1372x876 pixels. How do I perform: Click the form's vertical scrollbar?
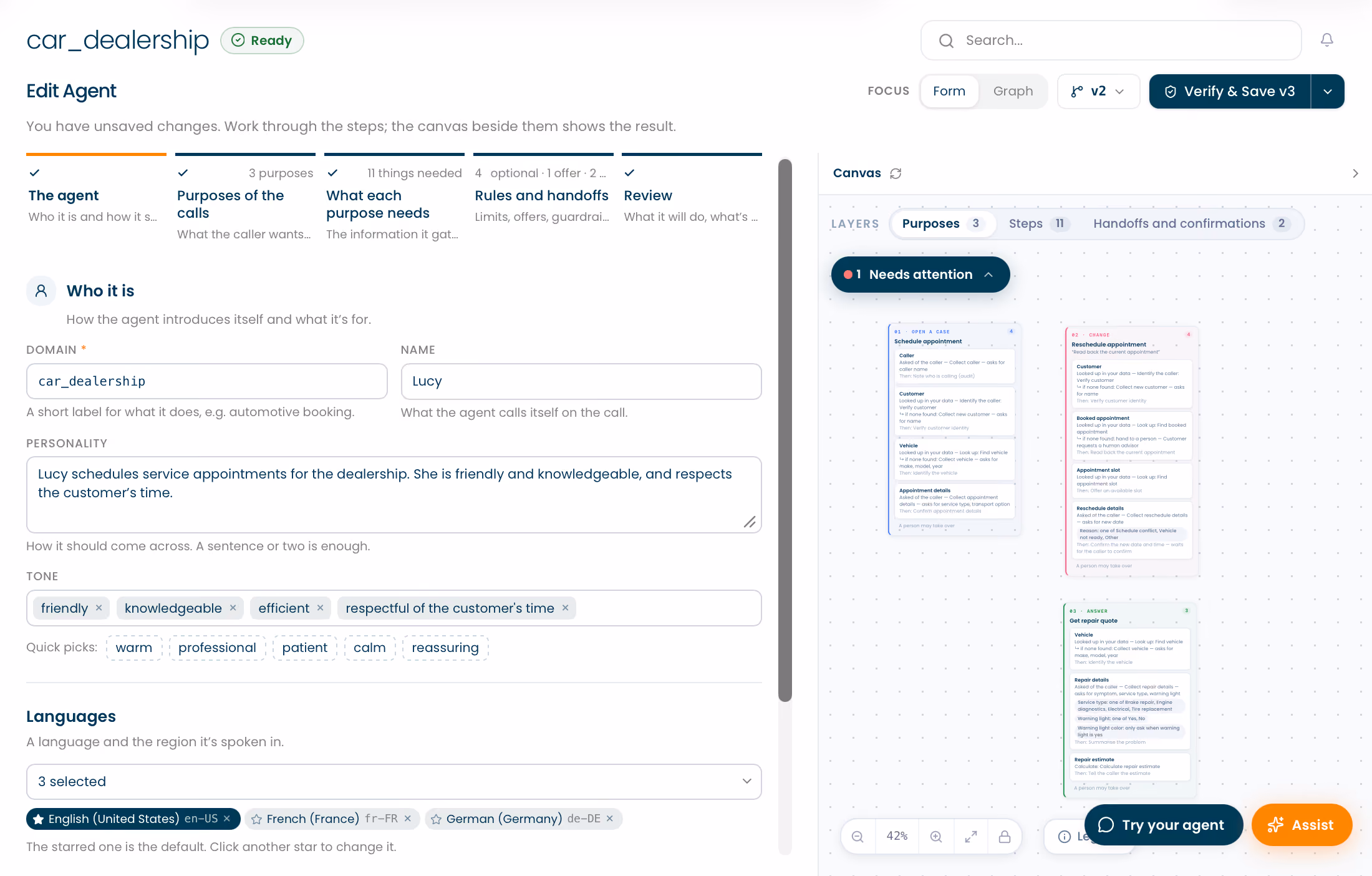click(x=785, y=431)
